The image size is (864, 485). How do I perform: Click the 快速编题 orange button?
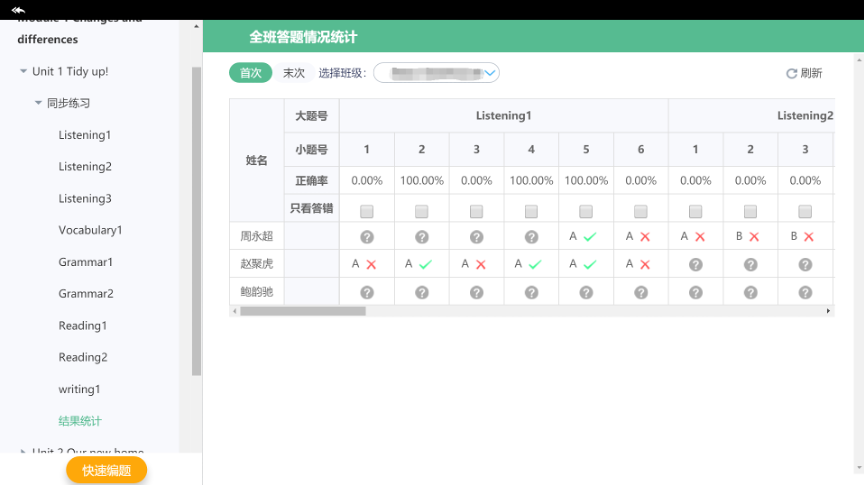pyautogui.click(x=106, y=470)
